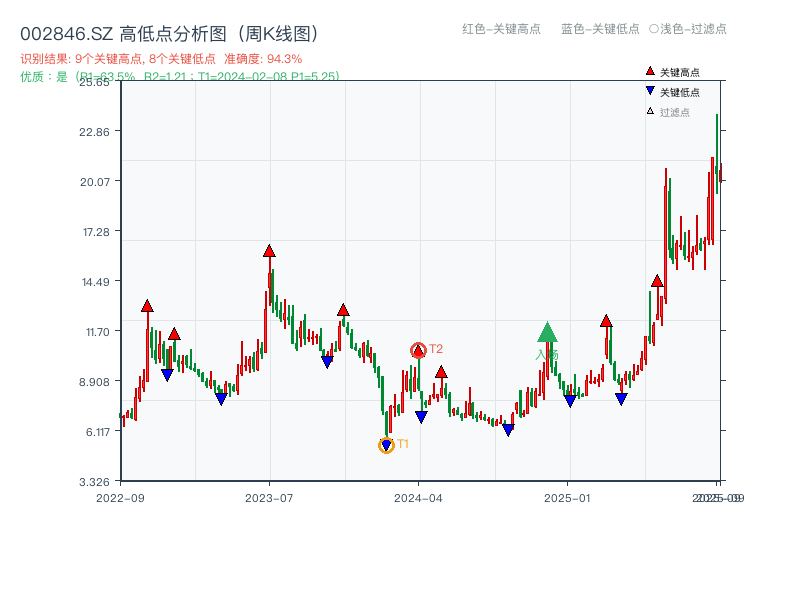Select the green 入场 entry arrow marker
This screenshot has height=600, width=800.
coord(547,333)
